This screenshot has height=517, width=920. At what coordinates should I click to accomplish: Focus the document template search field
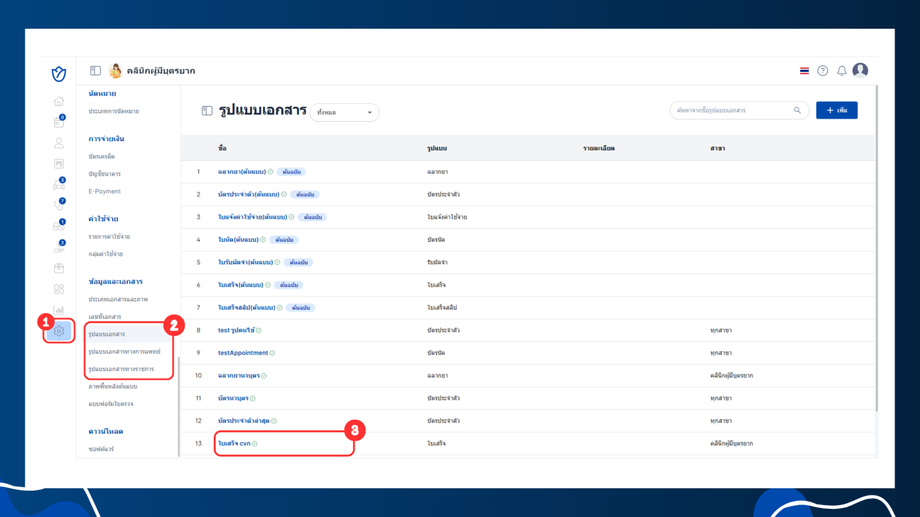[x=739, y=110]
